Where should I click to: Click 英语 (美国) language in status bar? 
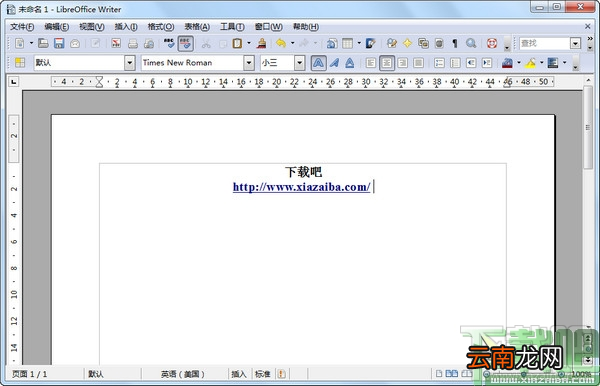[x=183, y=374]
